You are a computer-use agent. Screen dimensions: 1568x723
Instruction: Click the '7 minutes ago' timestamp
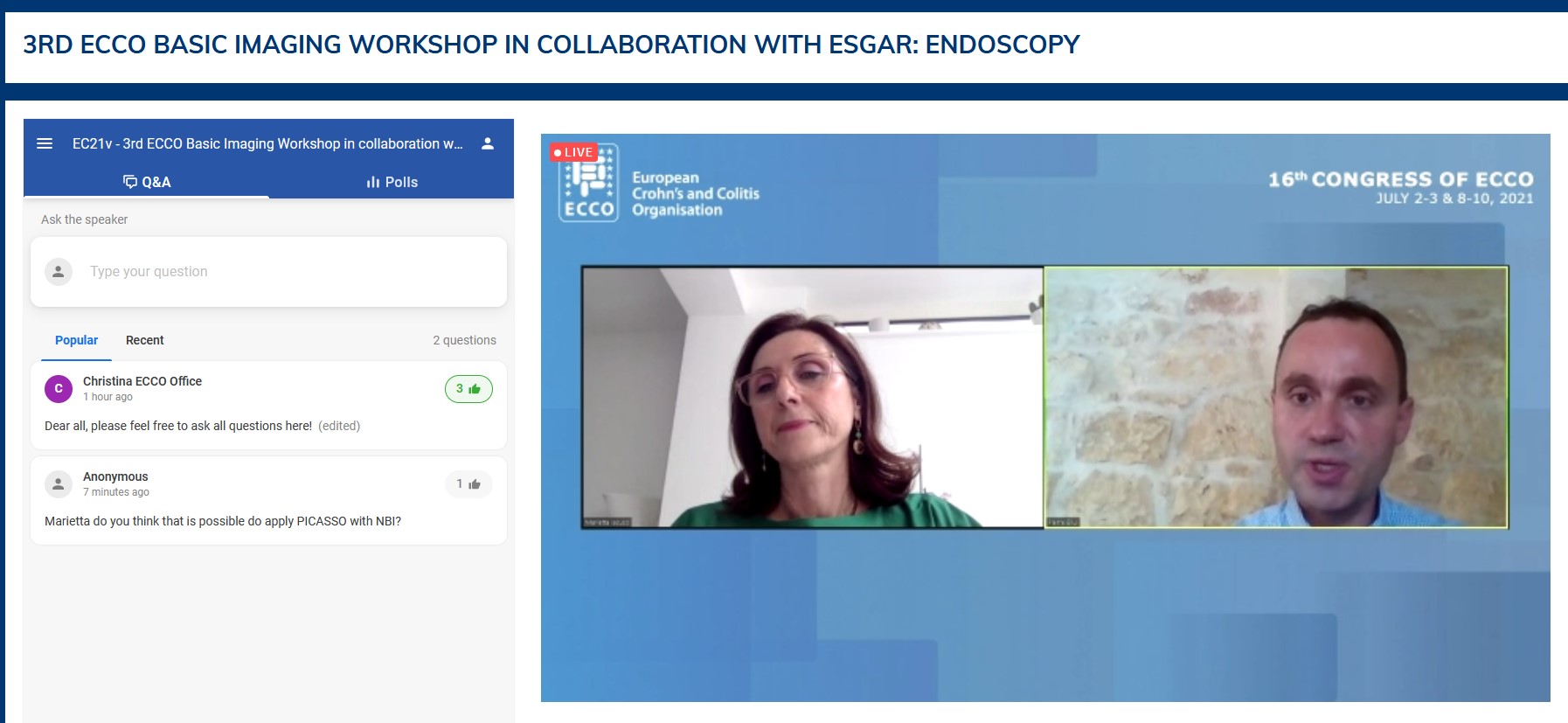tap(116, 492)
